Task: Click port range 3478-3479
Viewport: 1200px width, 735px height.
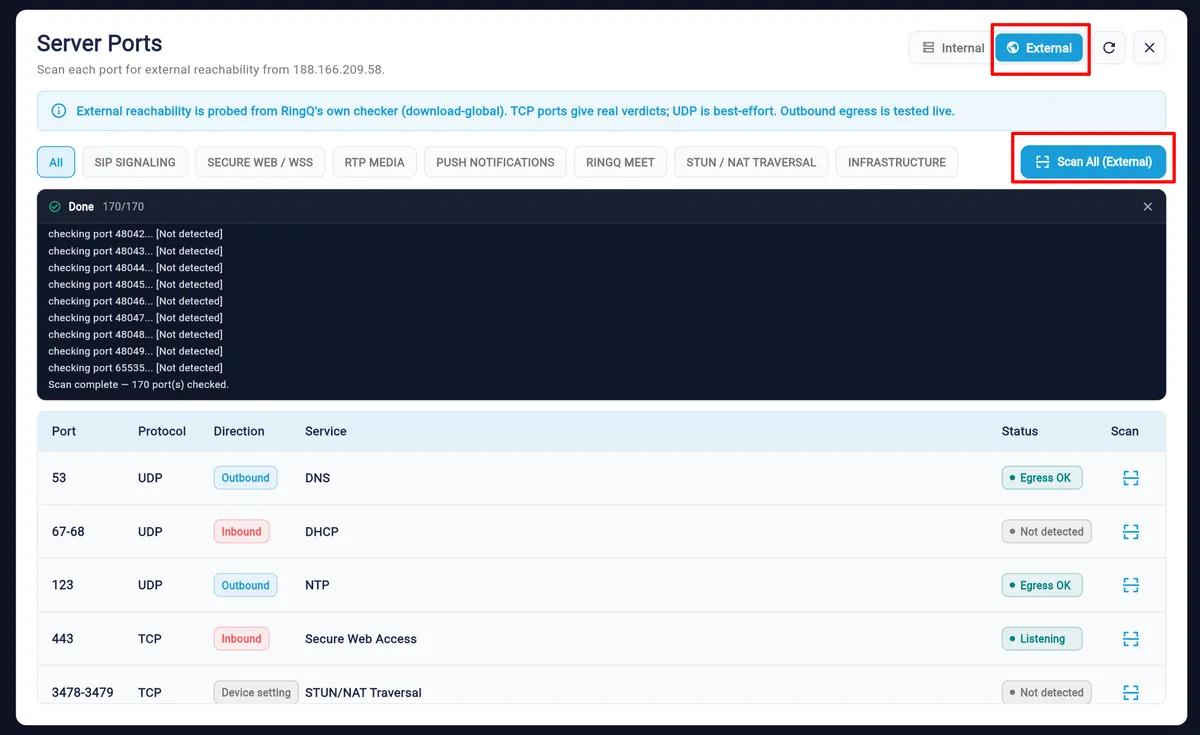Action: click(x=82, y=692)
